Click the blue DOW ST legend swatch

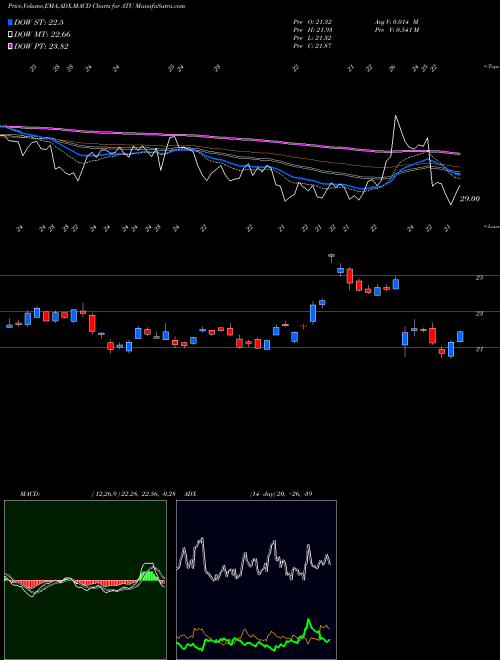point(11,22)
